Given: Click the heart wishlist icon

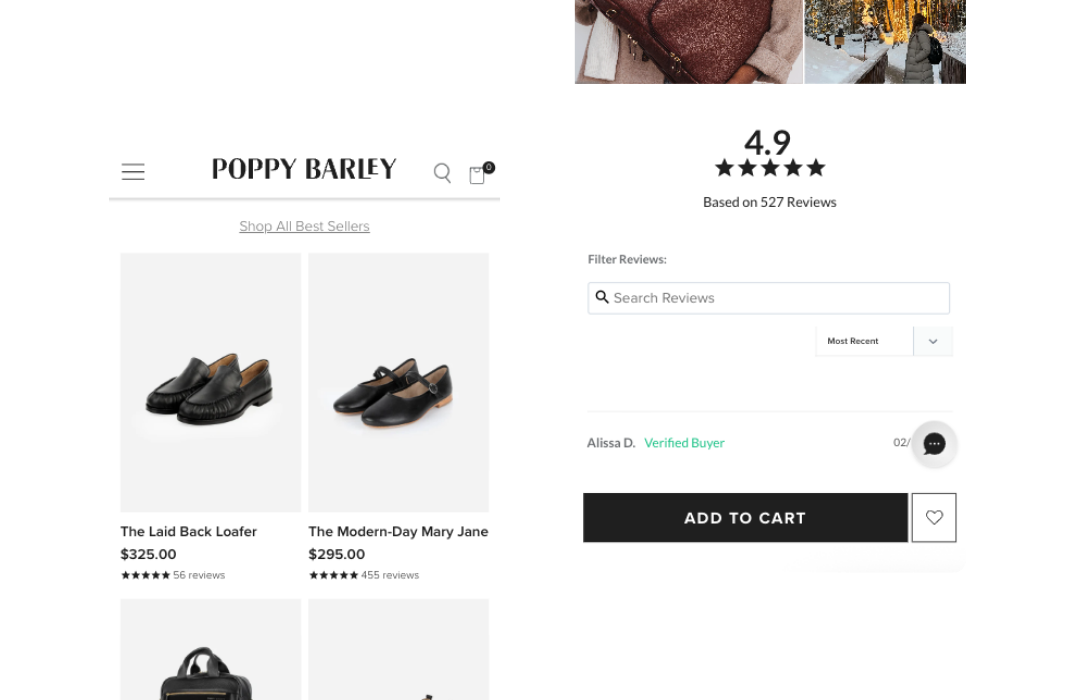Looking at the screenshot, I should coord(934,518).
